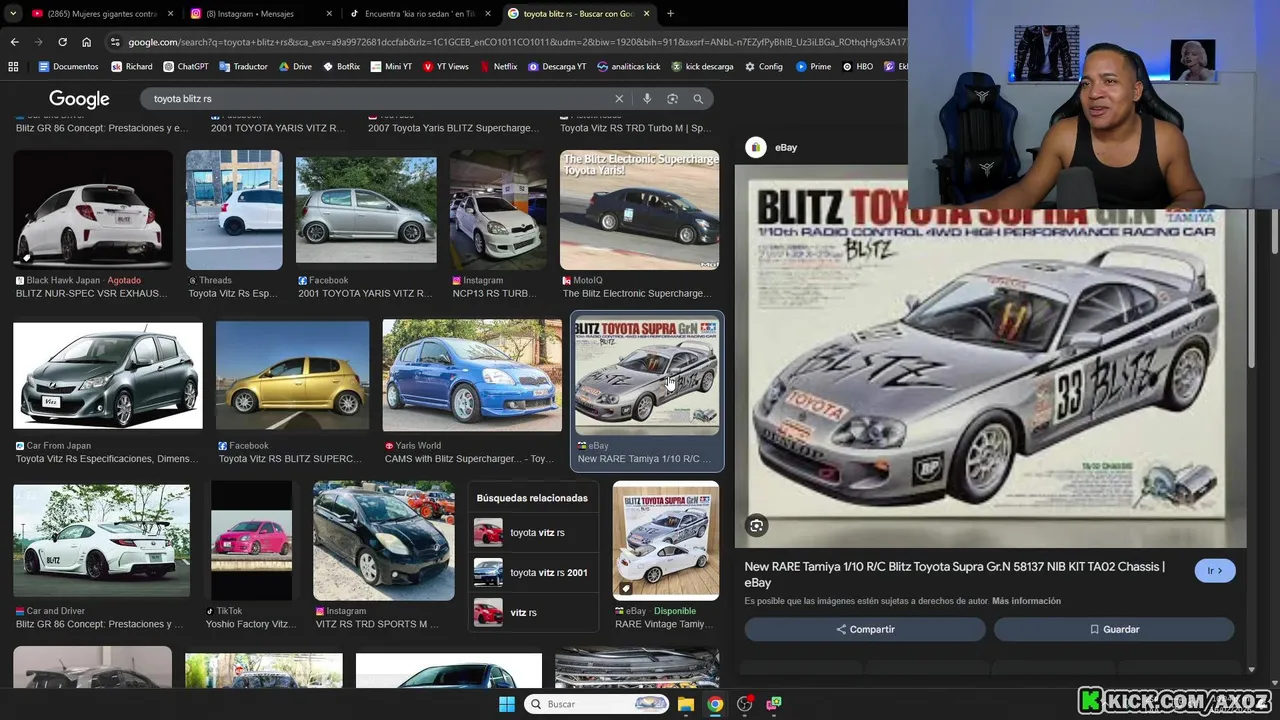Open the MotoIQ Blitz Supercharger thumbnail
Viewport: 1280px width, 720px height.
click(x=640, y=209)
